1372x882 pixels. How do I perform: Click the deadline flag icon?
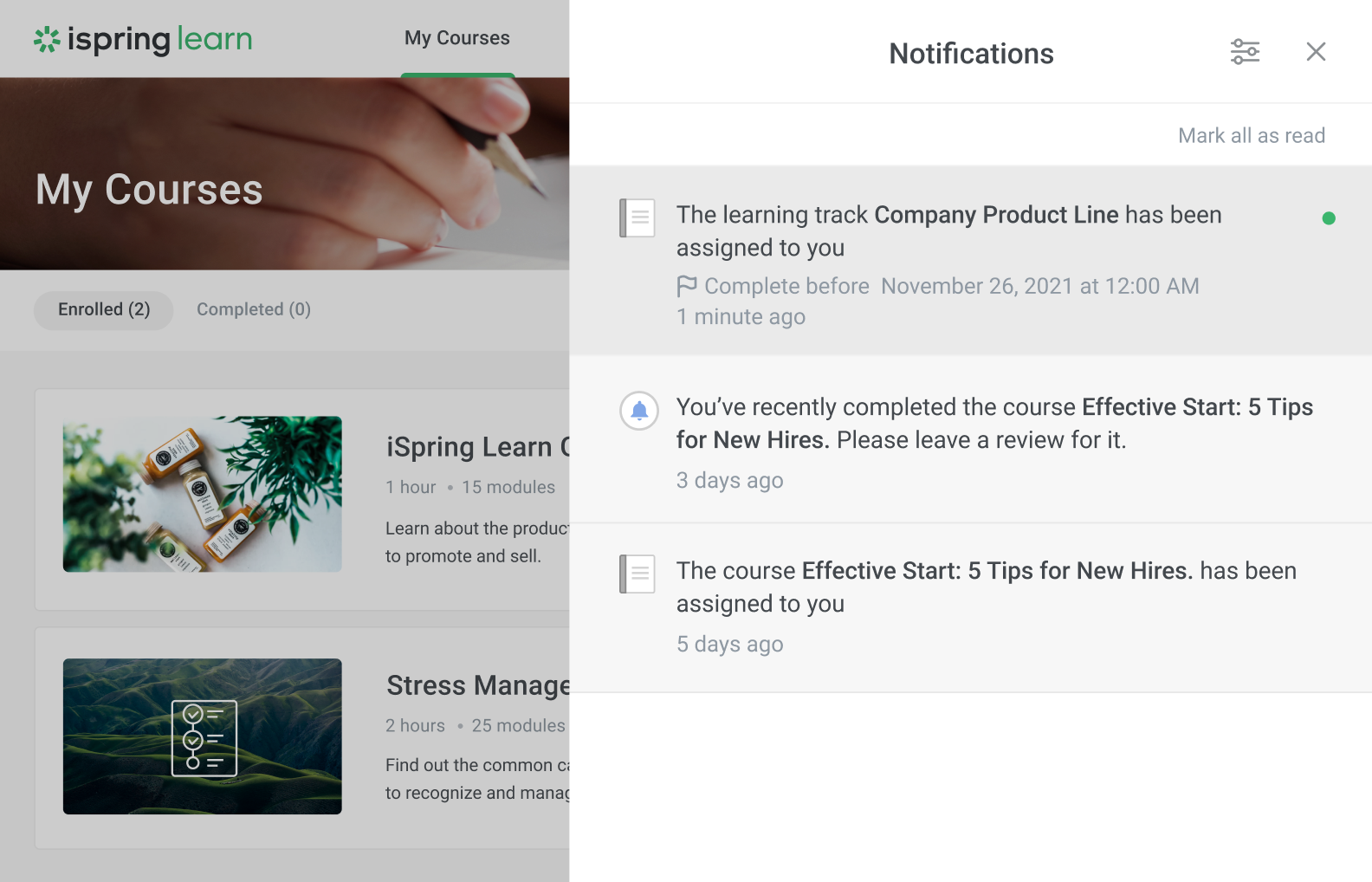[687, 286]
